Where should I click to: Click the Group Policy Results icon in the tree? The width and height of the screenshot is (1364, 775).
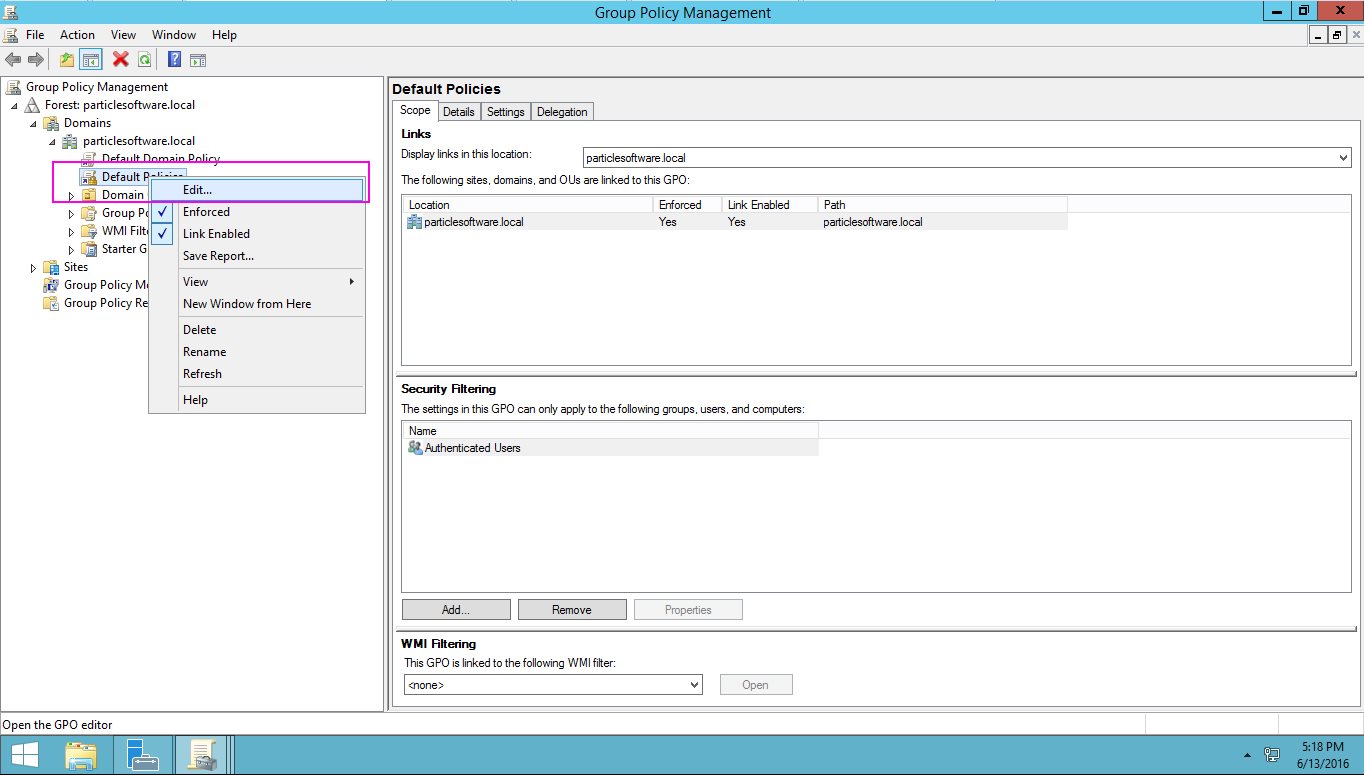(51, 303)
